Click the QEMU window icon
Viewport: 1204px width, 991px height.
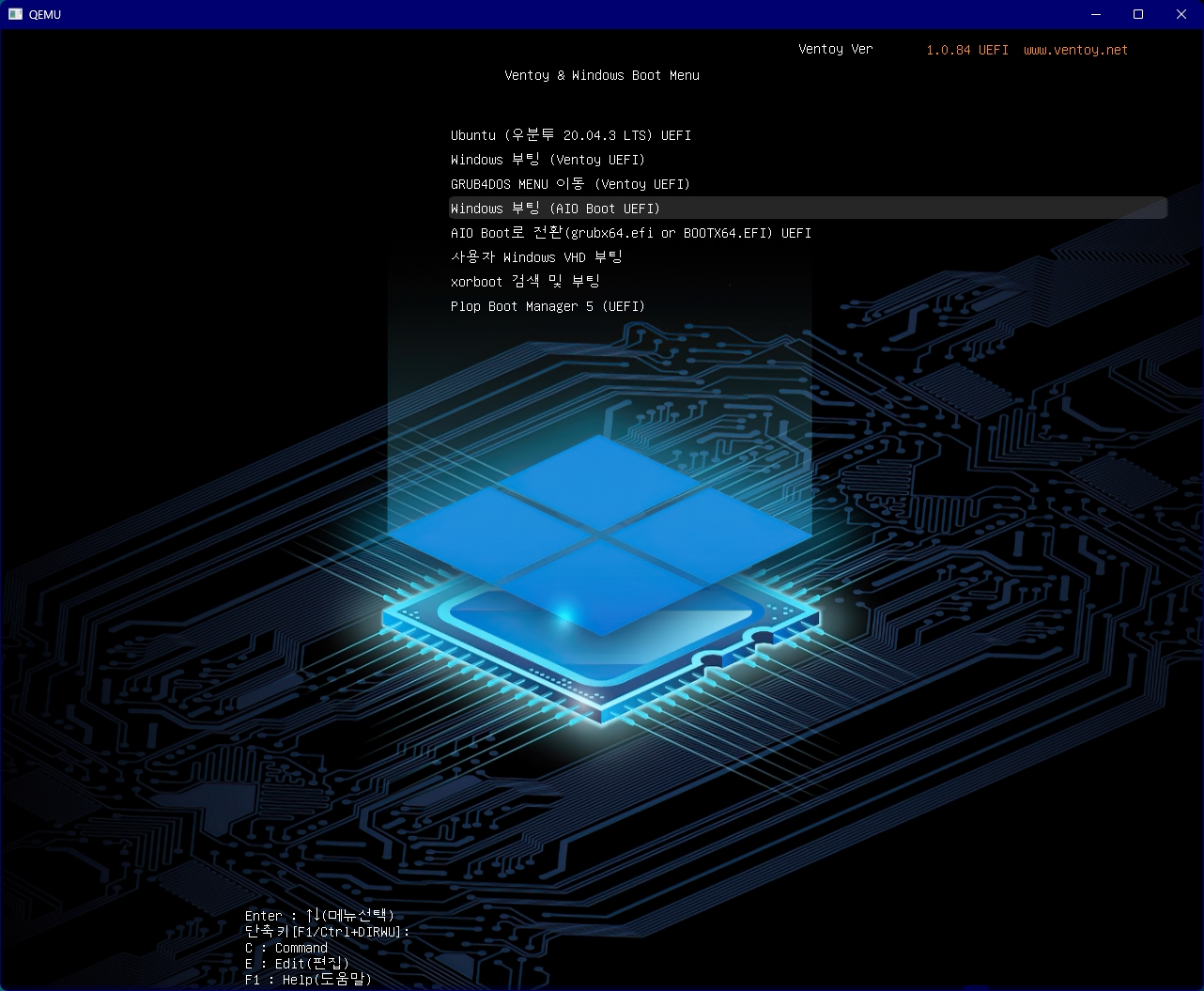tap(15, 14)
